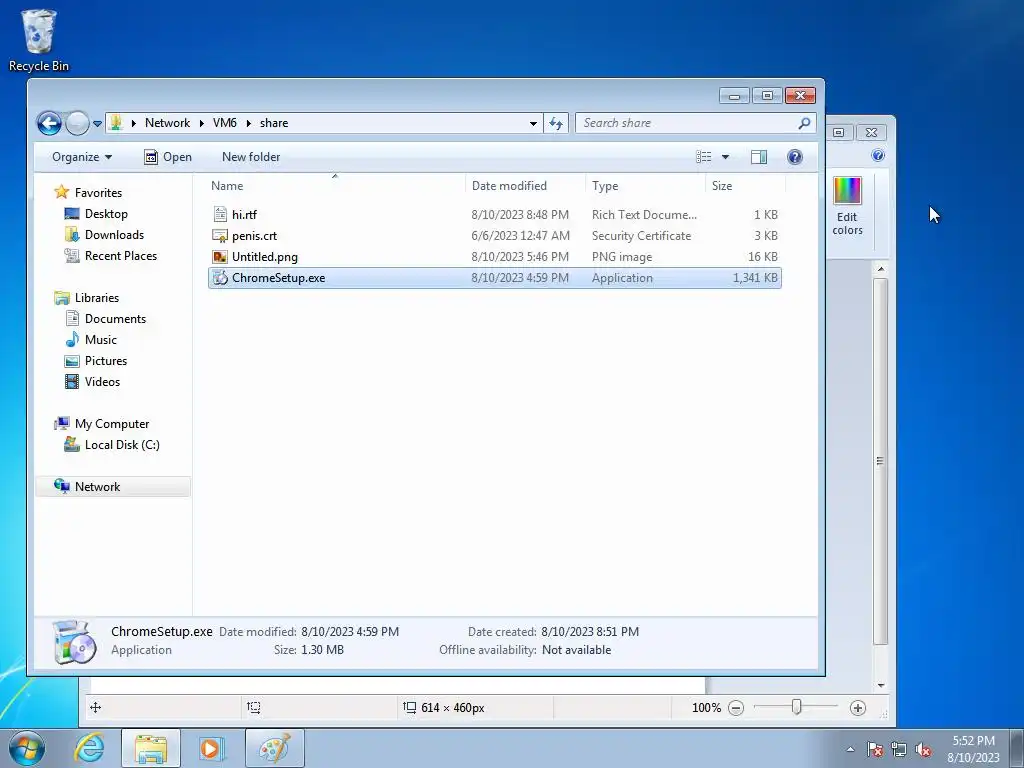Open the network tray icon
This screenshot has height=768, width=1024.
pyautogui.click(x=899, y=749)
